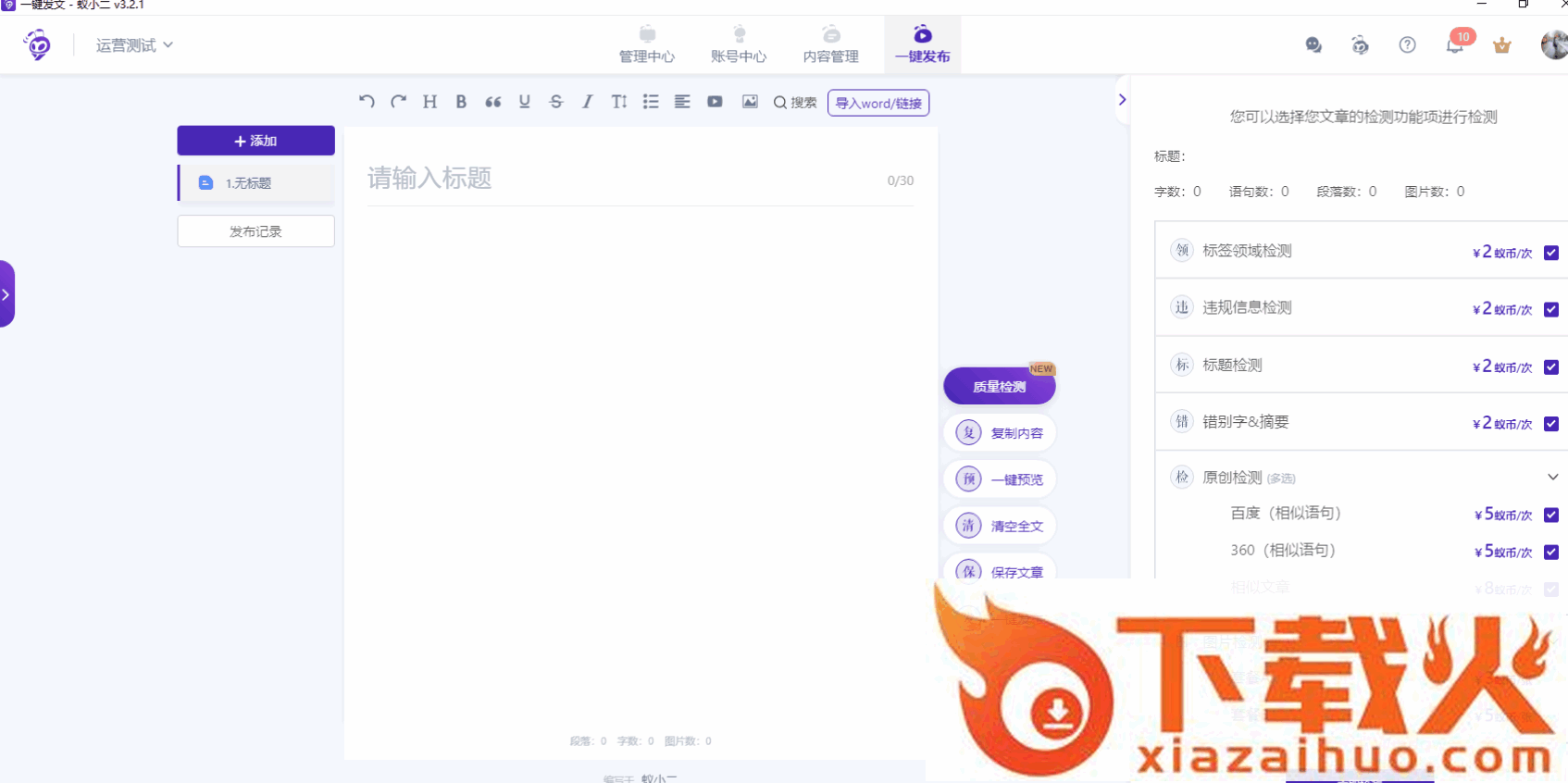Click the 质量检测 button
Screen dimensions: 1568x783
point(999,387)
